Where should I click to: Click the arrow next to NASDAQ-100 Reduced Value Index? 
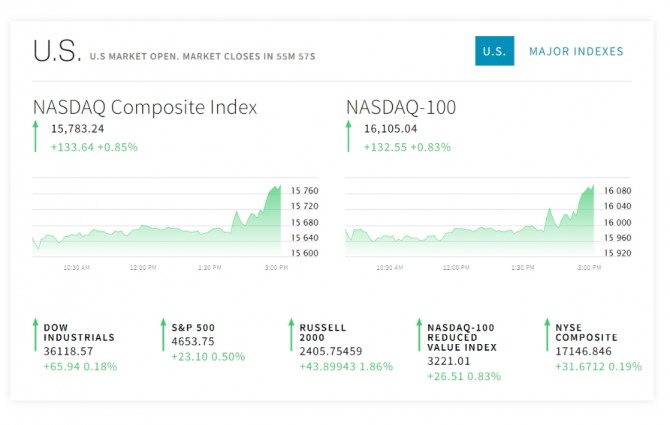click(419, 335)
